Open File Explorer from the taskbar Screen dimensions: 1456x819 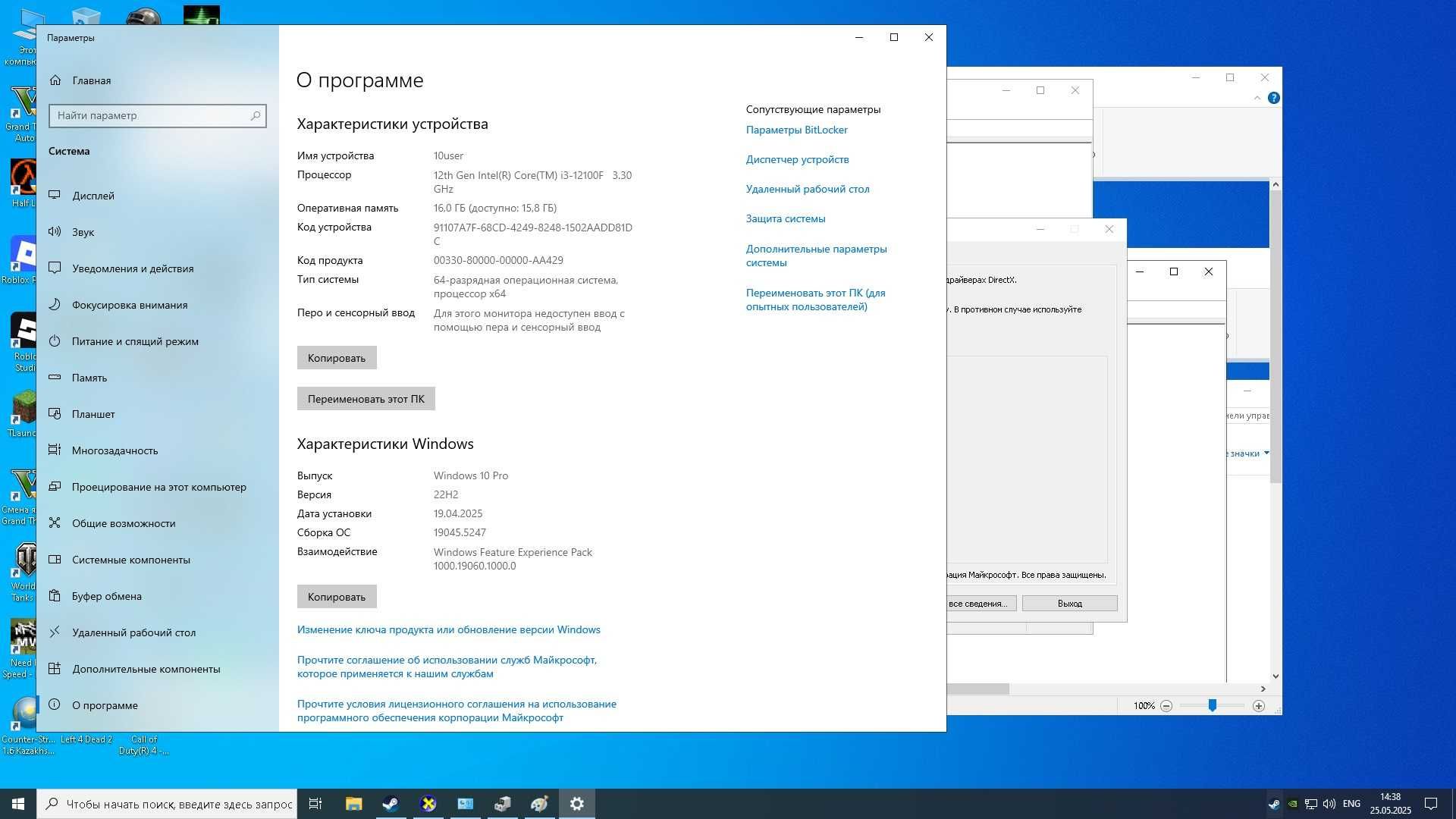(x=353, y=804)
